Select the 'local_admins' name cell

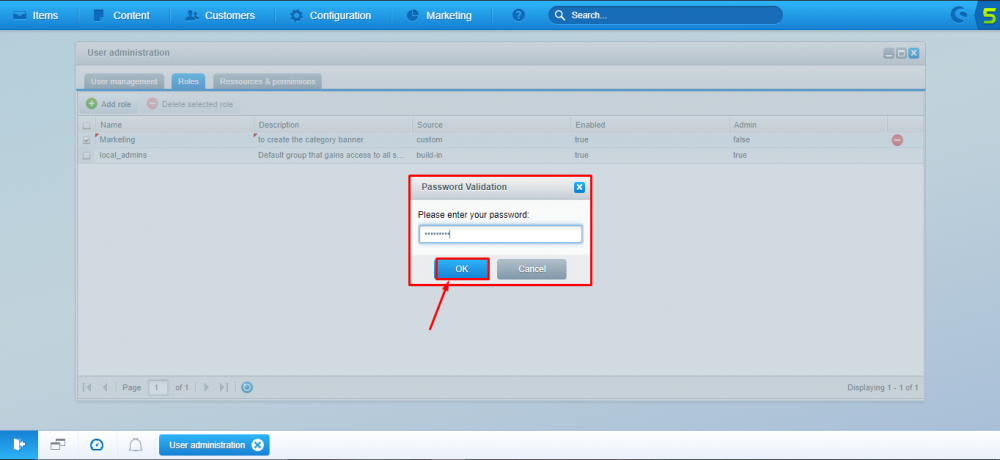click(x=175, y=155)
